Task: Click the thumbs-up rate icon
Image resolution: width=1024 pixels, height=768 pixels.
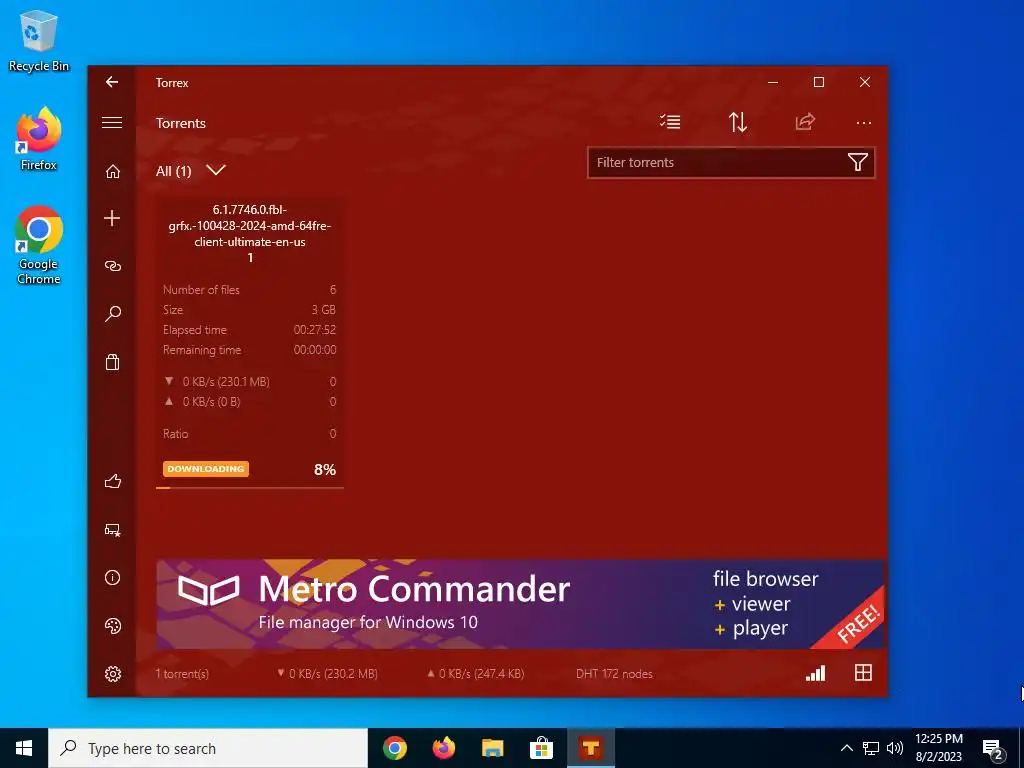Action: click(112, 481)
